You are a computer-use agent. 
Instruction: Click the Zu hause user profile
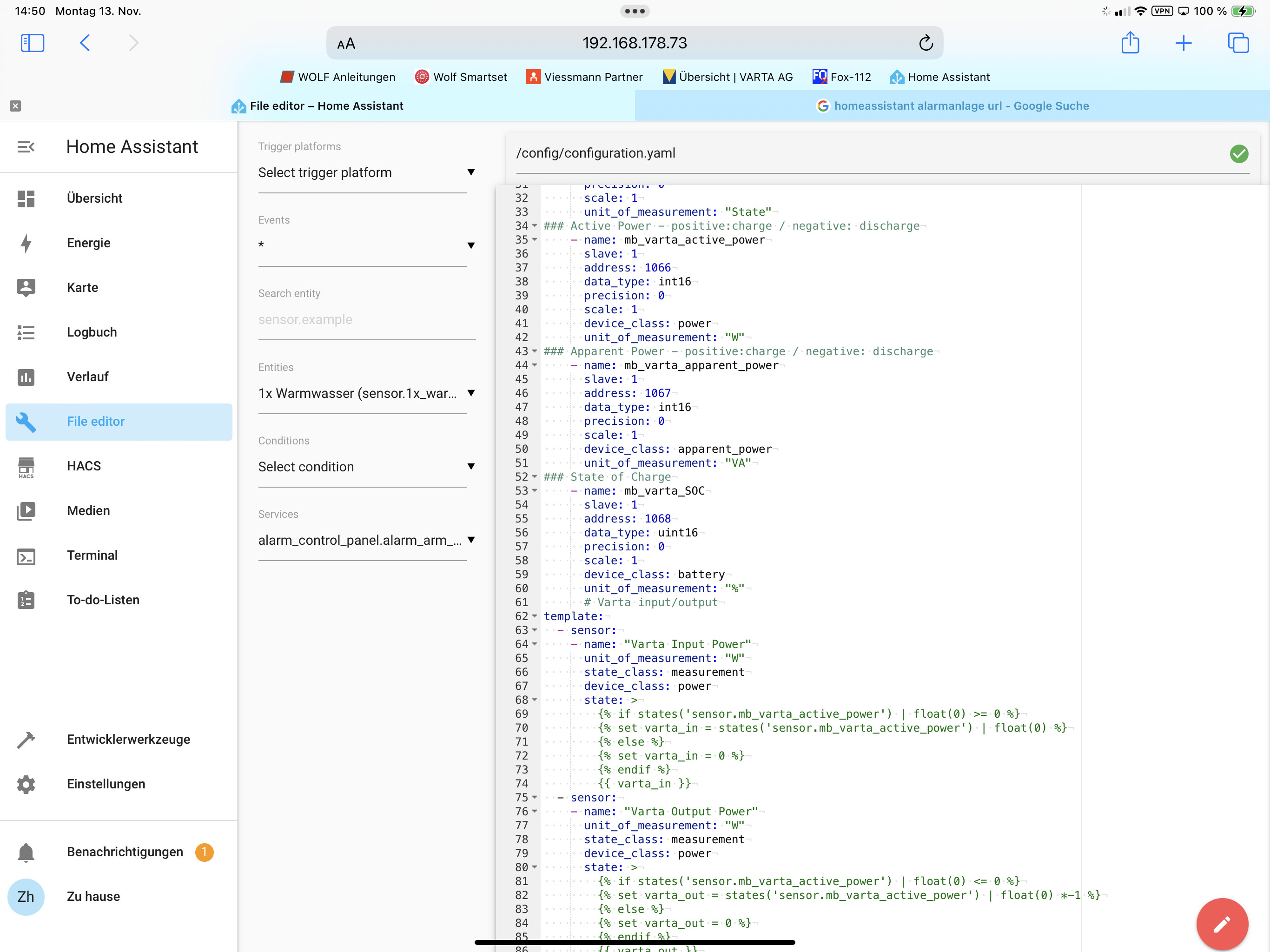click(92, 896)
